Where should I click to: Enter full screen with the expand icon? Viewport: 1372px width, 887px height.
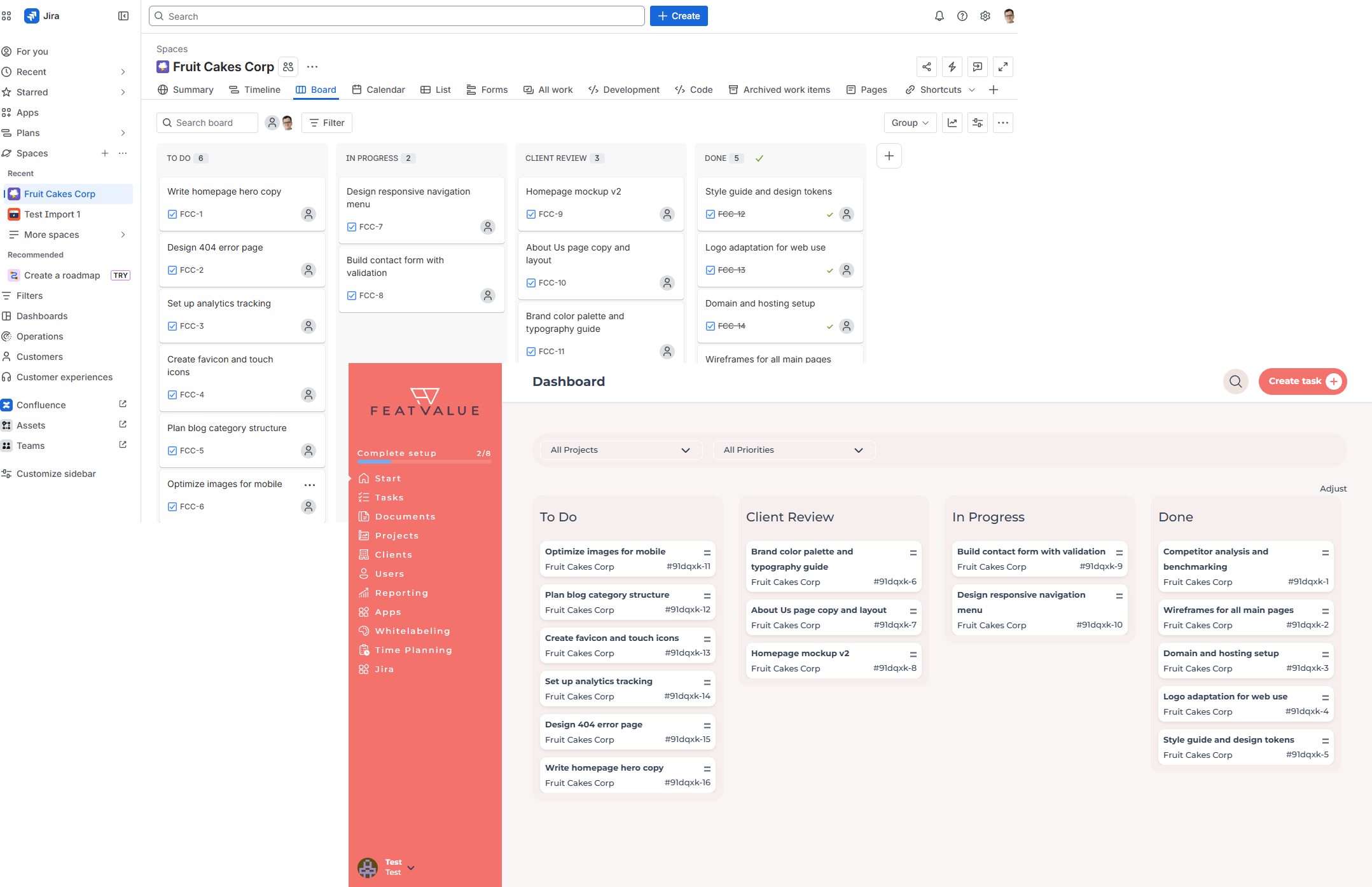pos(1003,67)
